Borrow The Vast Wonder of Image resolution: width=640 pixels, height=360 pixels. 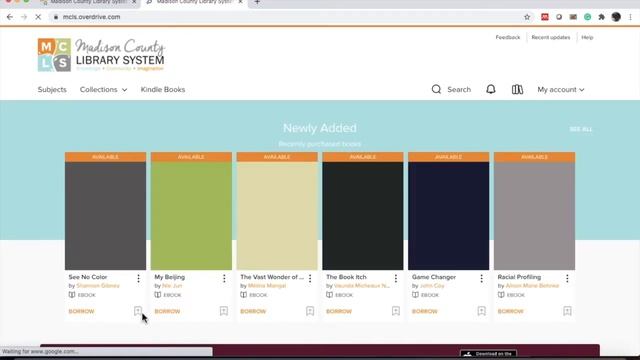pyautogui.click(x=253, y=311)
